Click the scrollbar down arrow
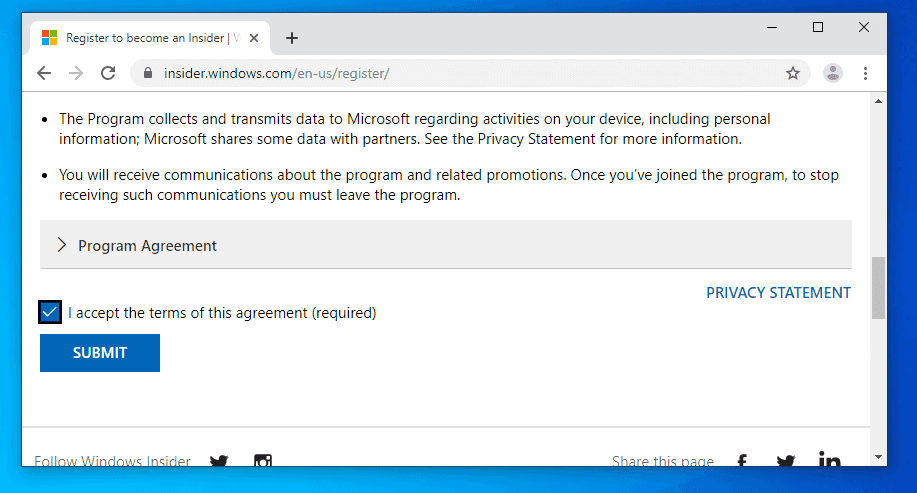The width and height of the screenshot is (917, 493). click(x=878, y=457)
